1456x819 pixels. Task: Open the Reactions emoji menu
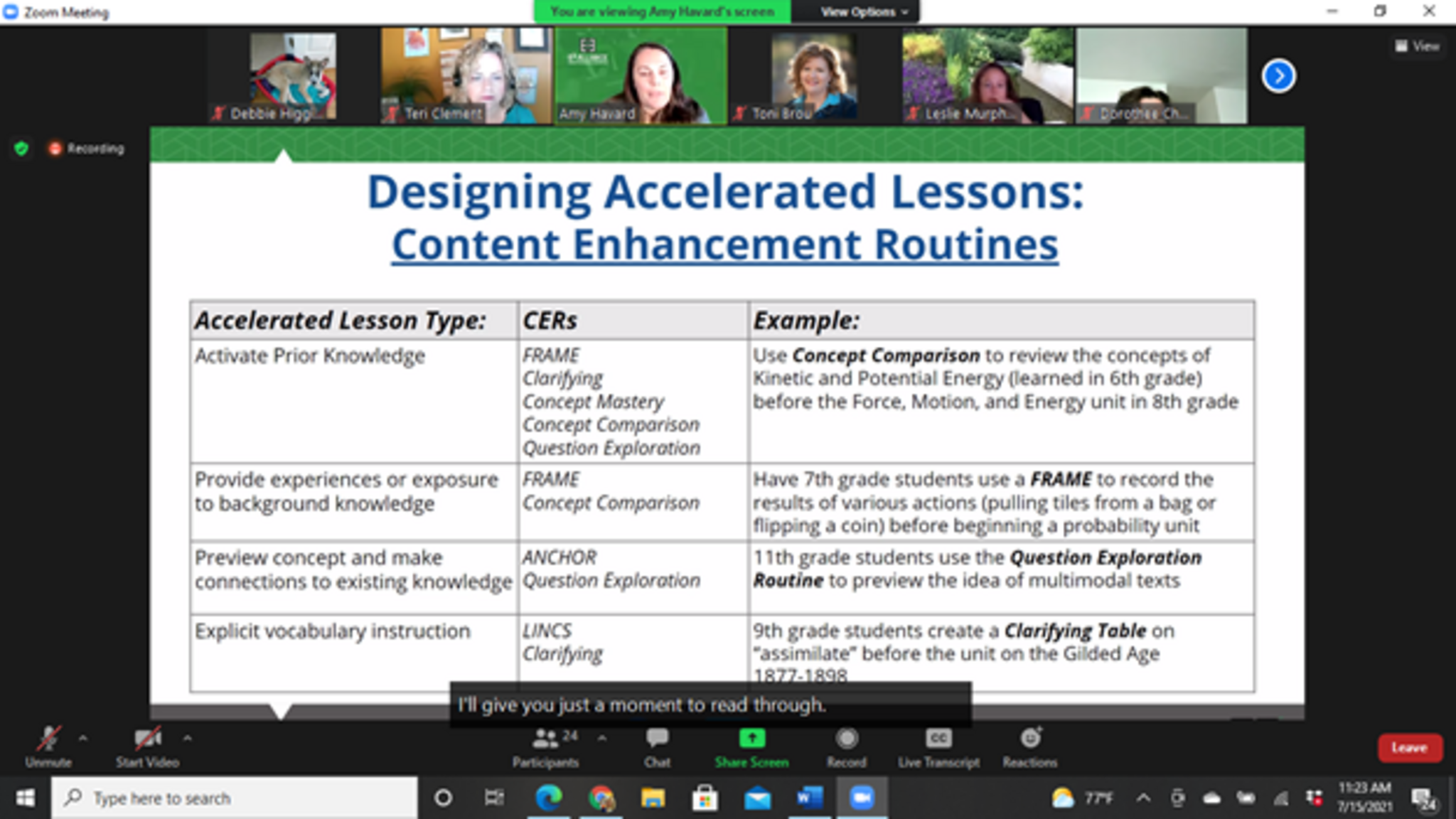[1030, 739]
